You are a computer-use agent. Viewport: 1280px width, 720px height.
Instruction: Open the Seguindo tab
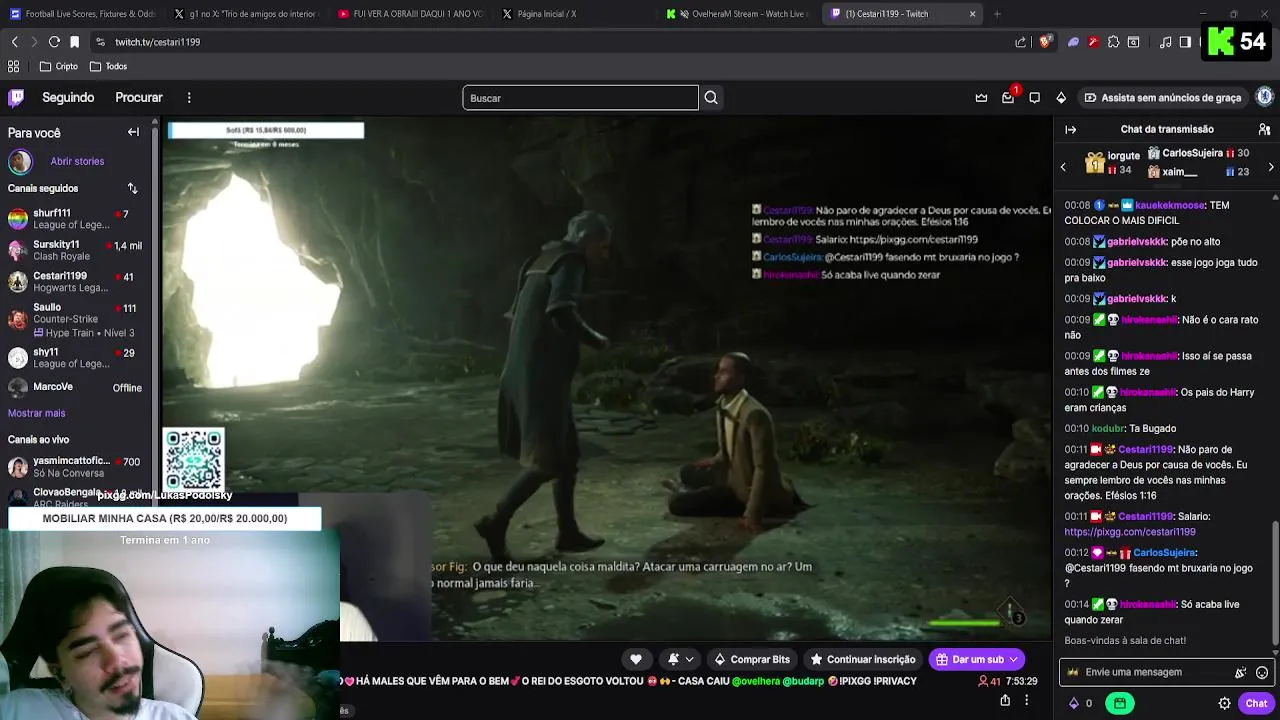(68, 97)
